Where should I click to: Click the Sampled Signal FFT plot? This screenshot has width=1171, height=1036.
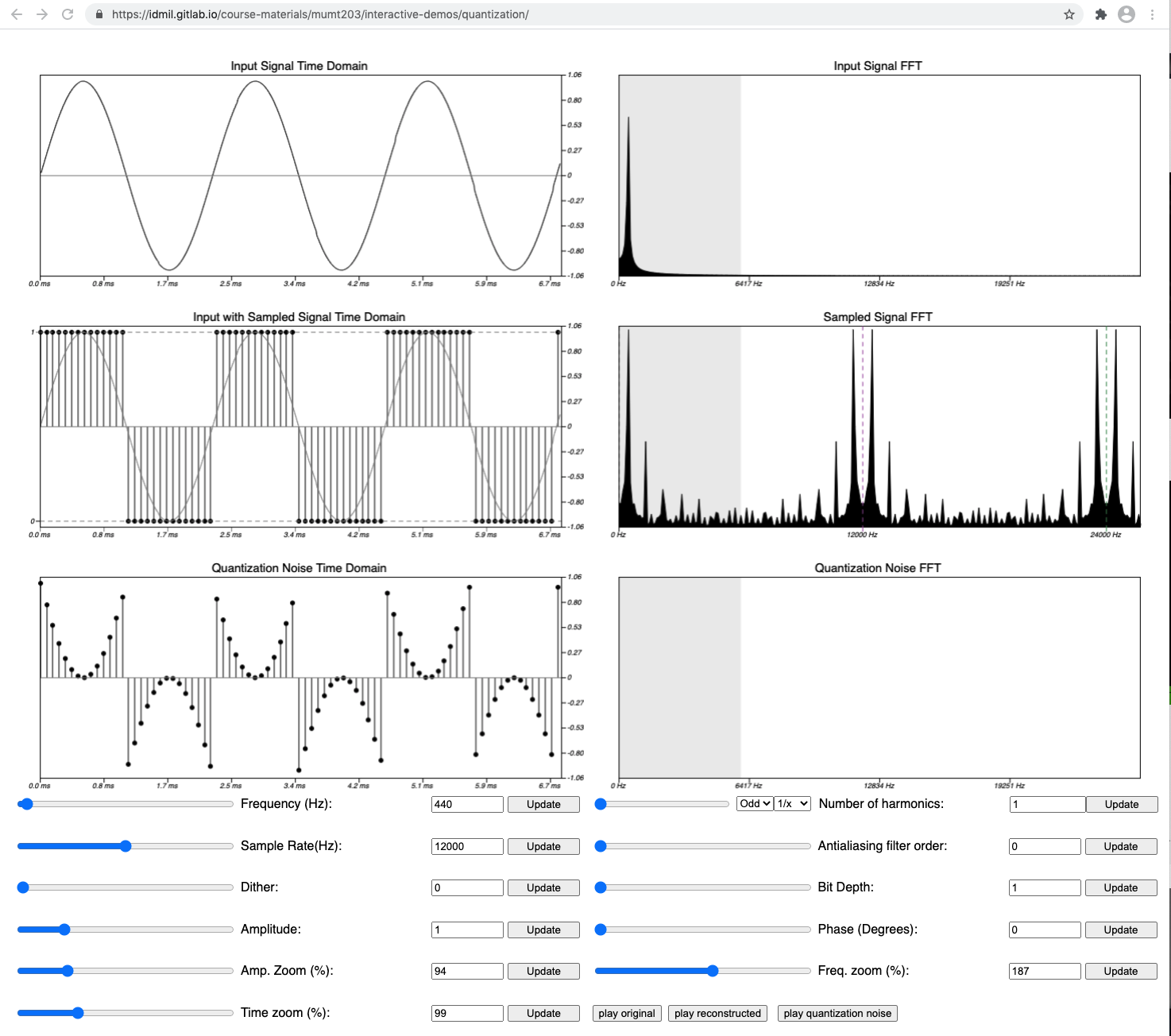point(879,427)
